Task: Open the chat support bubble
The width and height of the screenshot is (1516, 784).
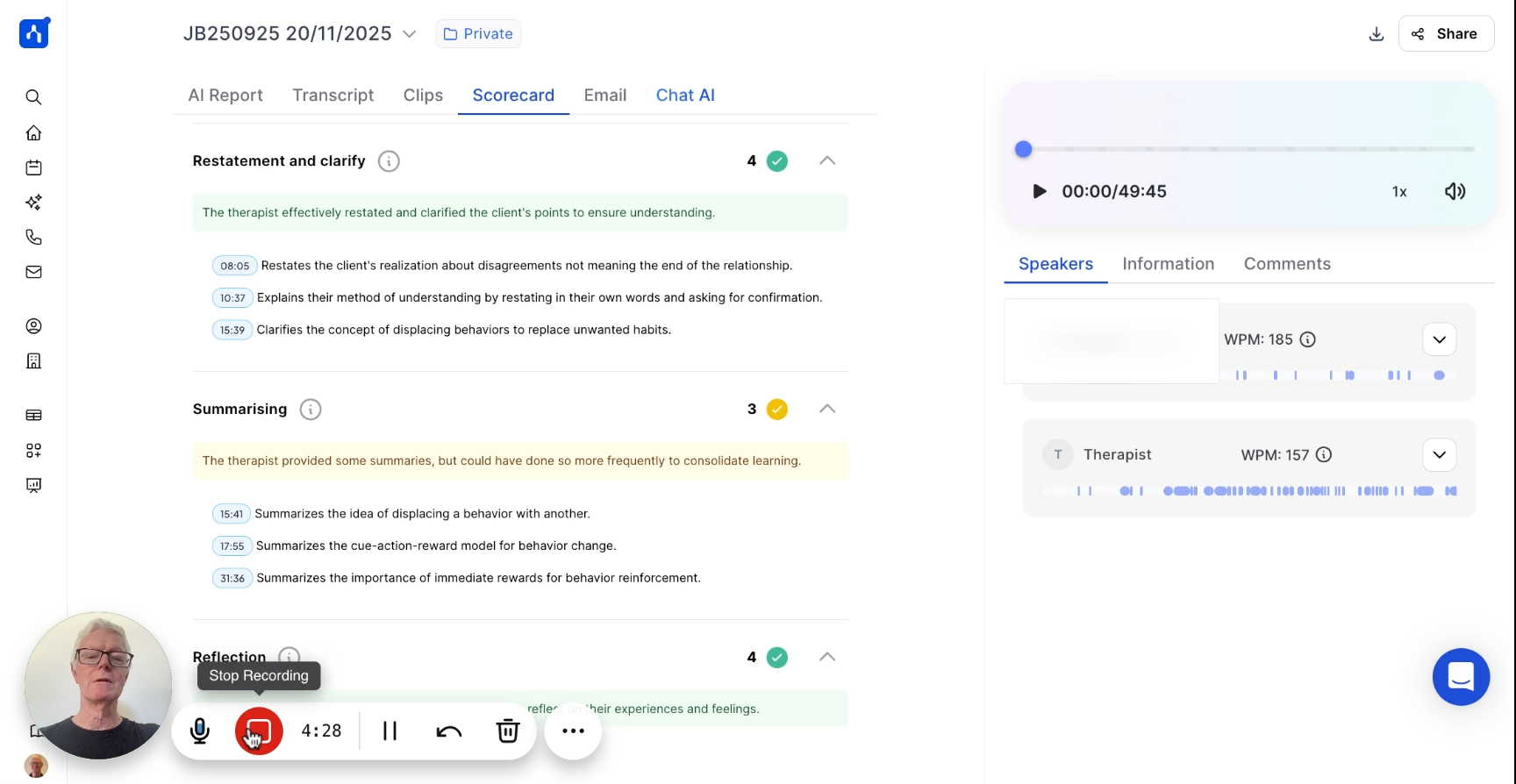Action: tap(1461, 677)
